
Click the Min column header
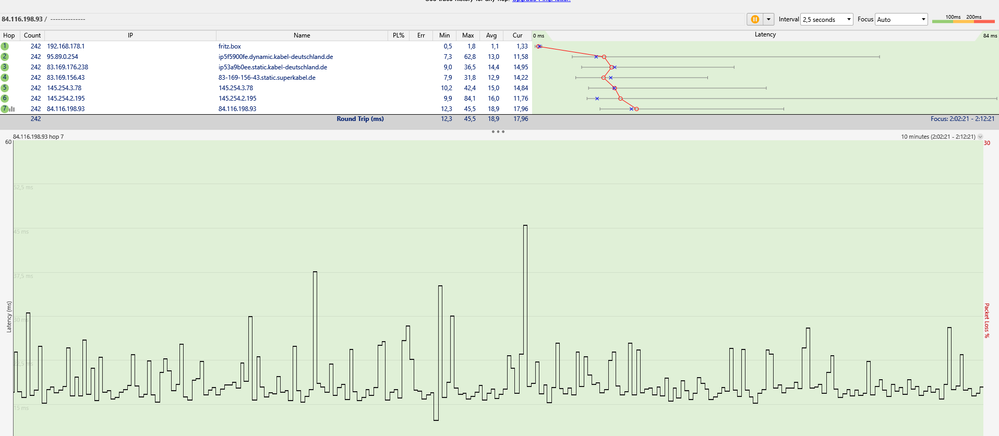pyautogui.click(x=444, y=35)
